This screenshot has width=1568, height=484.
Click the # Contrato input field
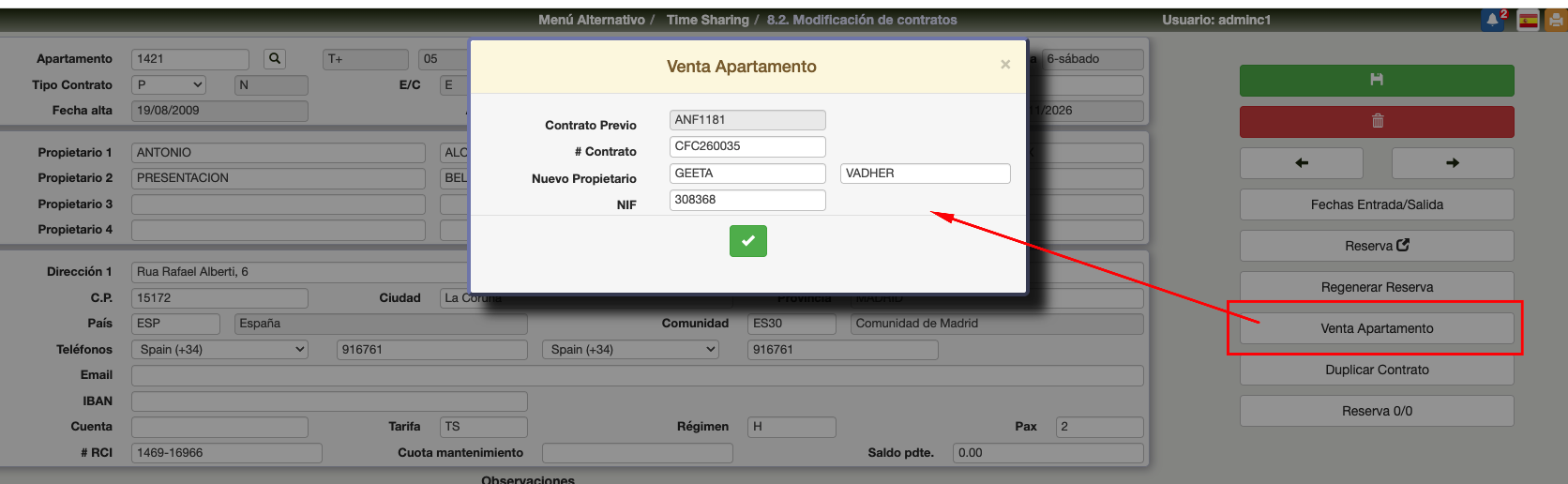coord(747,146)
